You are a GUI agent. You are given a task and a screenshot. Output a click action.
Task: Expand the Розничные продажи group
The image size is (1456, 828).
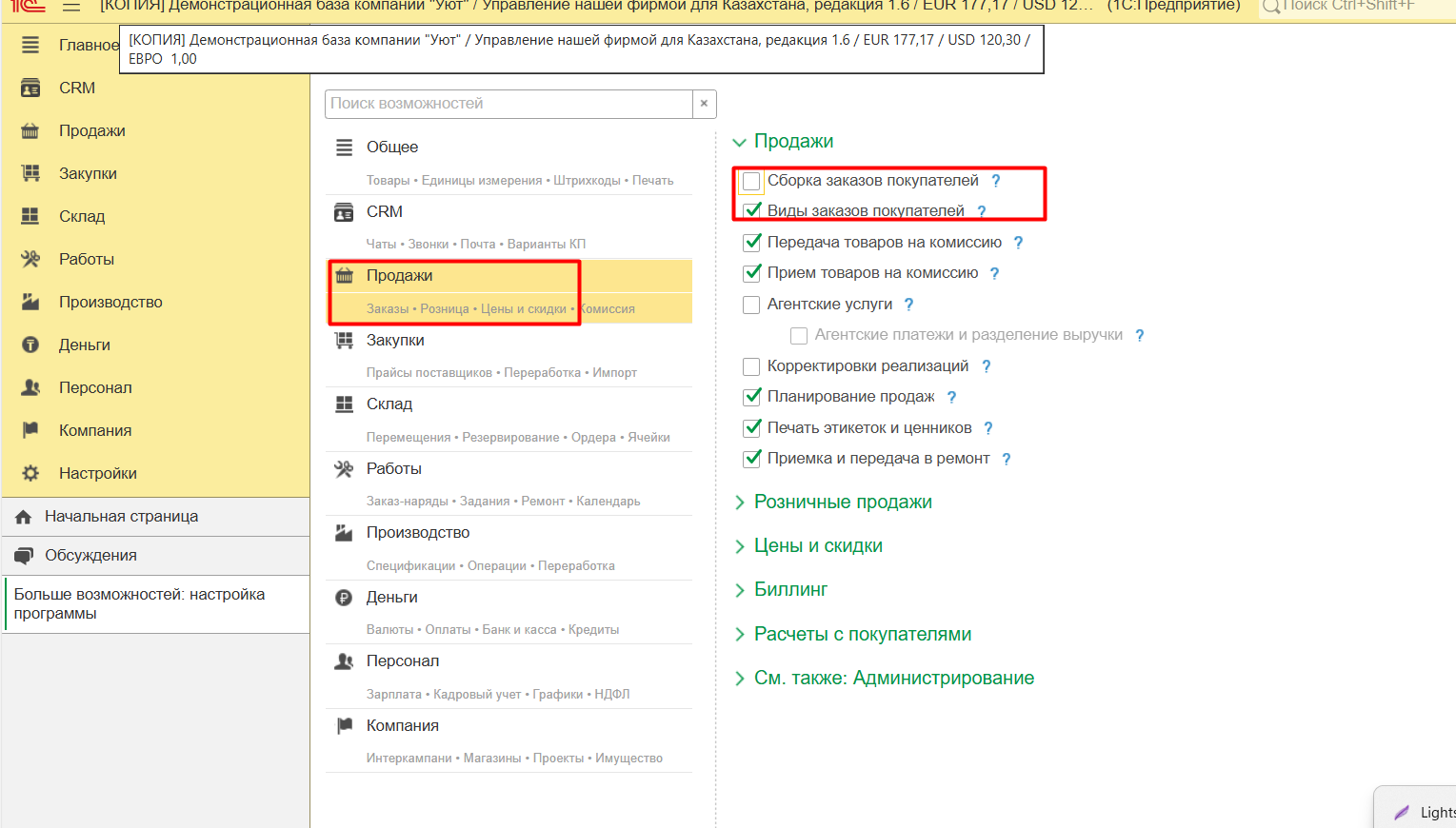[x=740, y=503]
